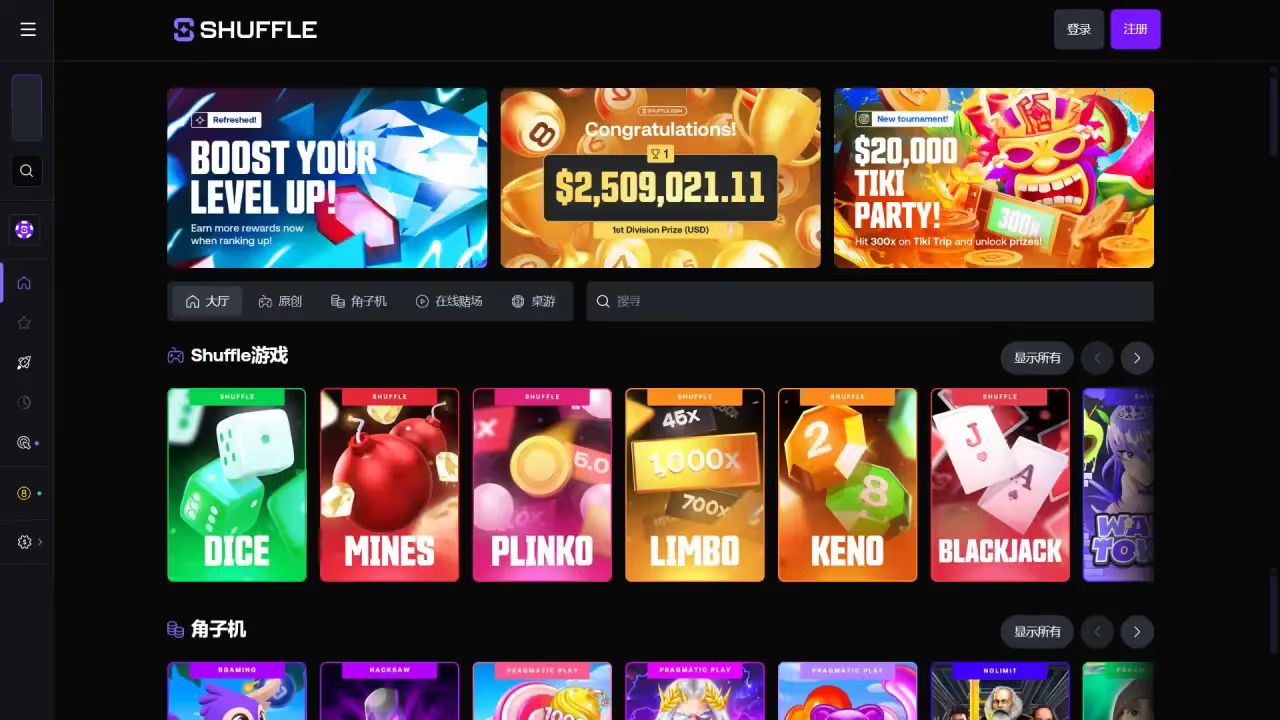The width and height of the screenshot is (1280, 720).
Task: Click the 登录 button
Action: click(x=1079, y=29)
